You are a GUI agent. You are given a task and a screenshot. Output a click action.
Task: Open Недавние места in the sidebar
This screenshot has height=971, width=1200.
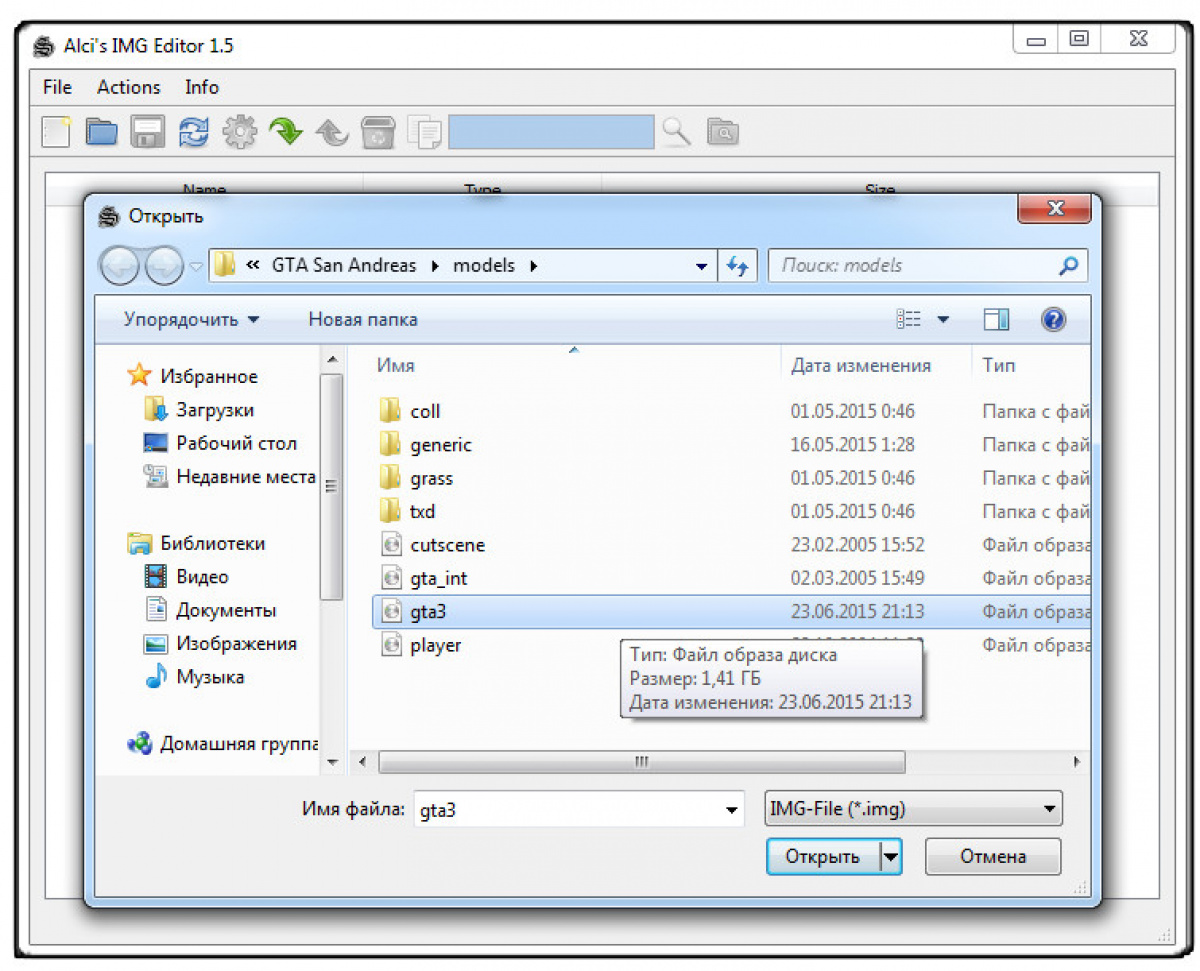(x=230, y=477)
